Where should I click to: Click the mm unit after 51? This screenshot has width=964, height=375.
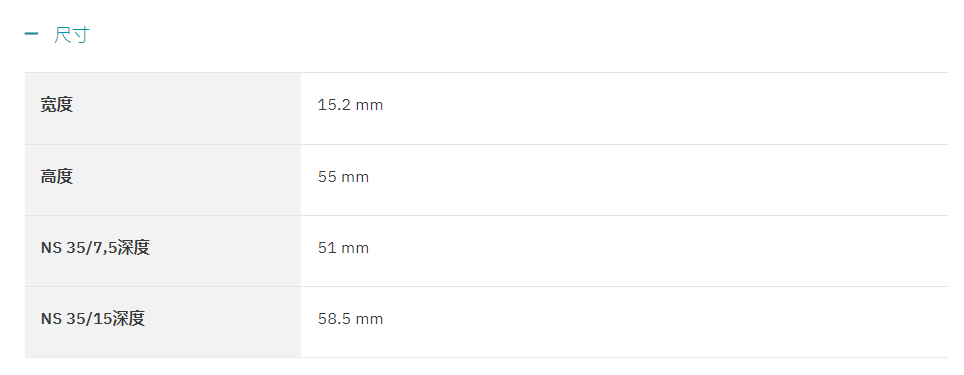[x=355, y=249]
